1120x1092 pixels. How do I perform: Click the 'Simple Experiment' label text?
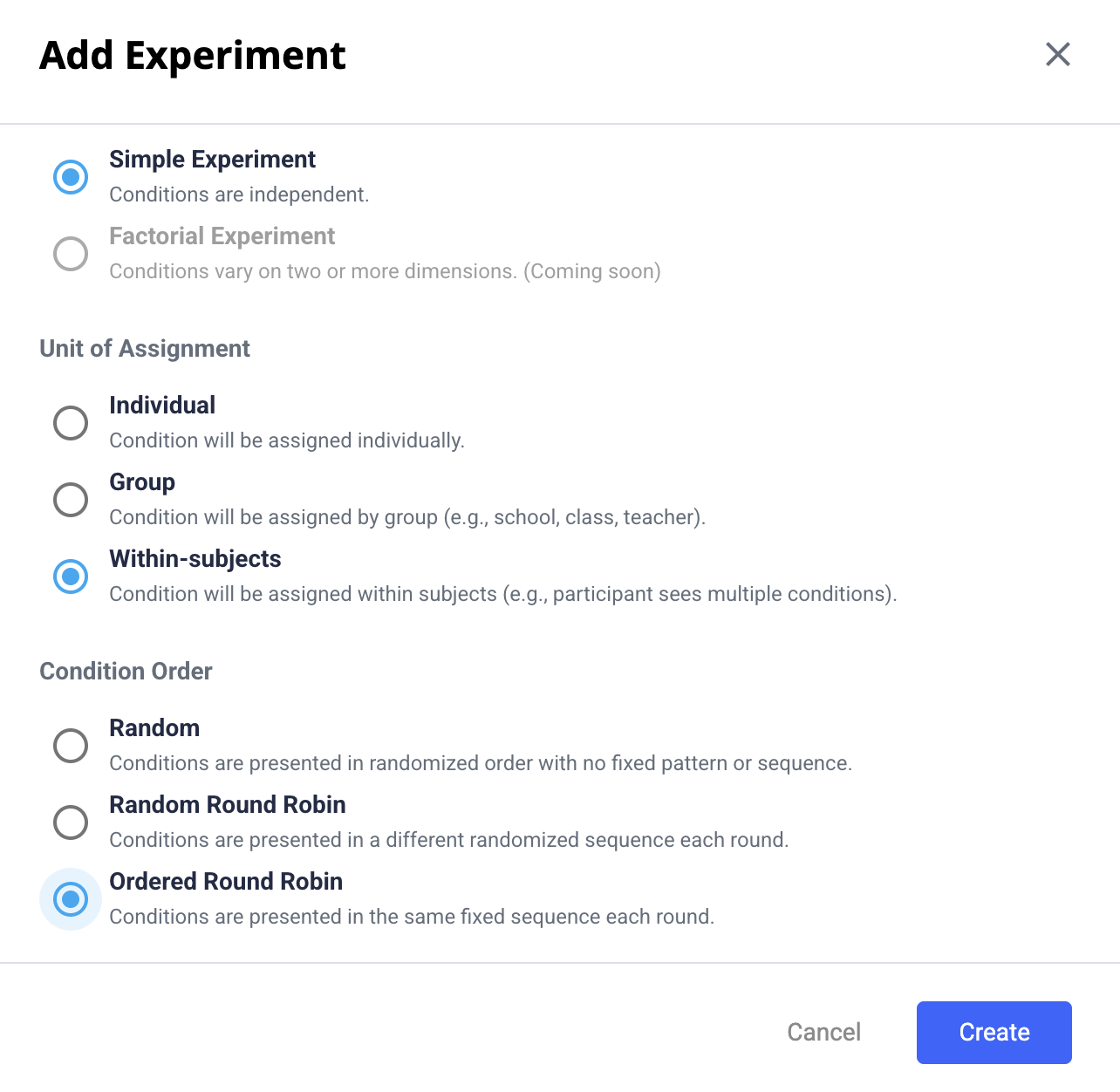(212, 160)
